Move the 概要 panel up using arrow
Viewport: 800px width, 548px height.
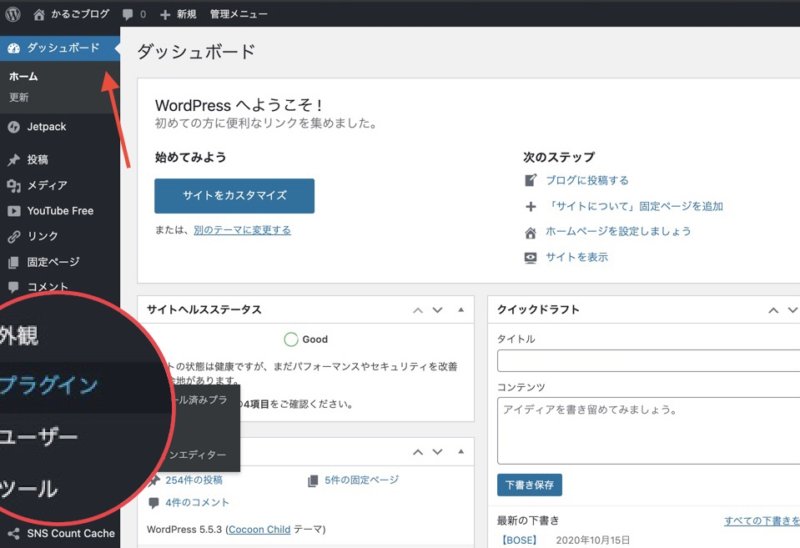(418, 452)
